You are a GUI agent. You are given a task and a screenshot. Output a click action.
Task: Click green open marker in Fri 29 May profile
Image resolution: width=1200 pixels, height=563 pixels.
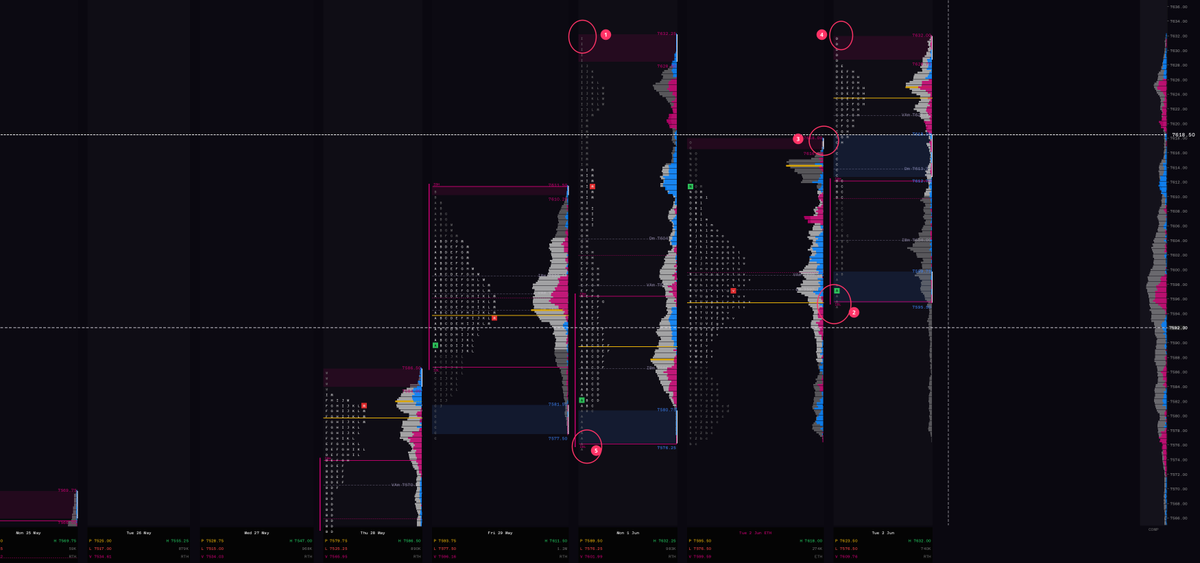[x=436, y=345]
